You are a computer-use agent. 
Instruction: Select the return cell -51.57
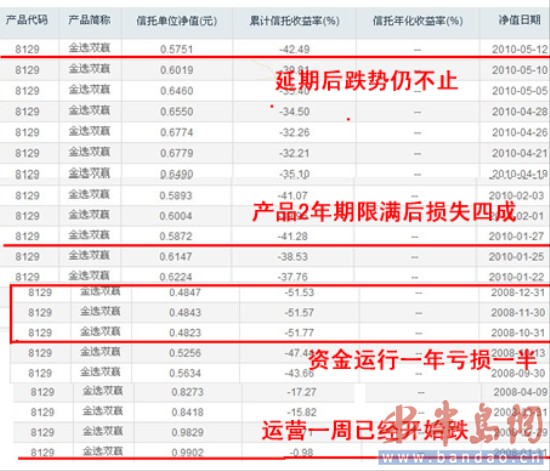pos(299,312)
